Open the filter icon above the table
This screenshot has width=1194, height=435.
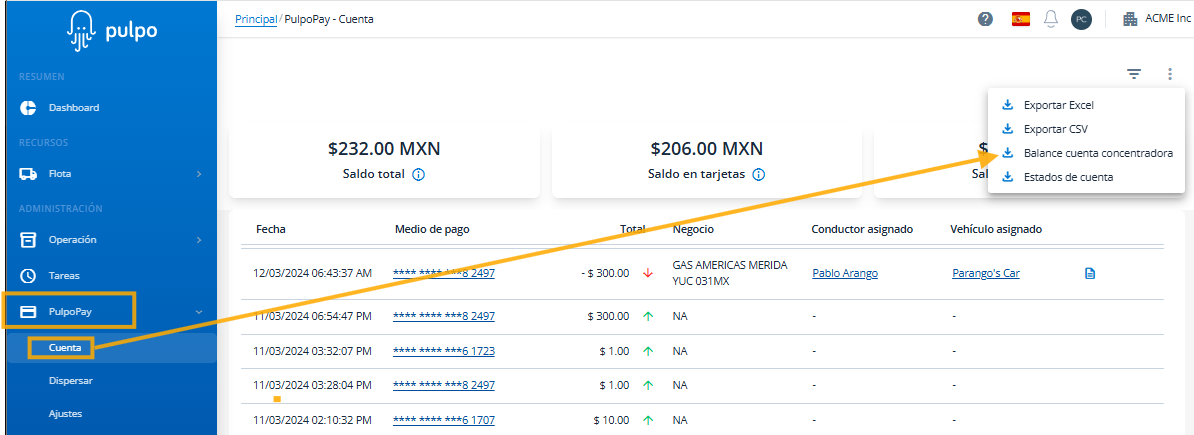click(1134, 74)
